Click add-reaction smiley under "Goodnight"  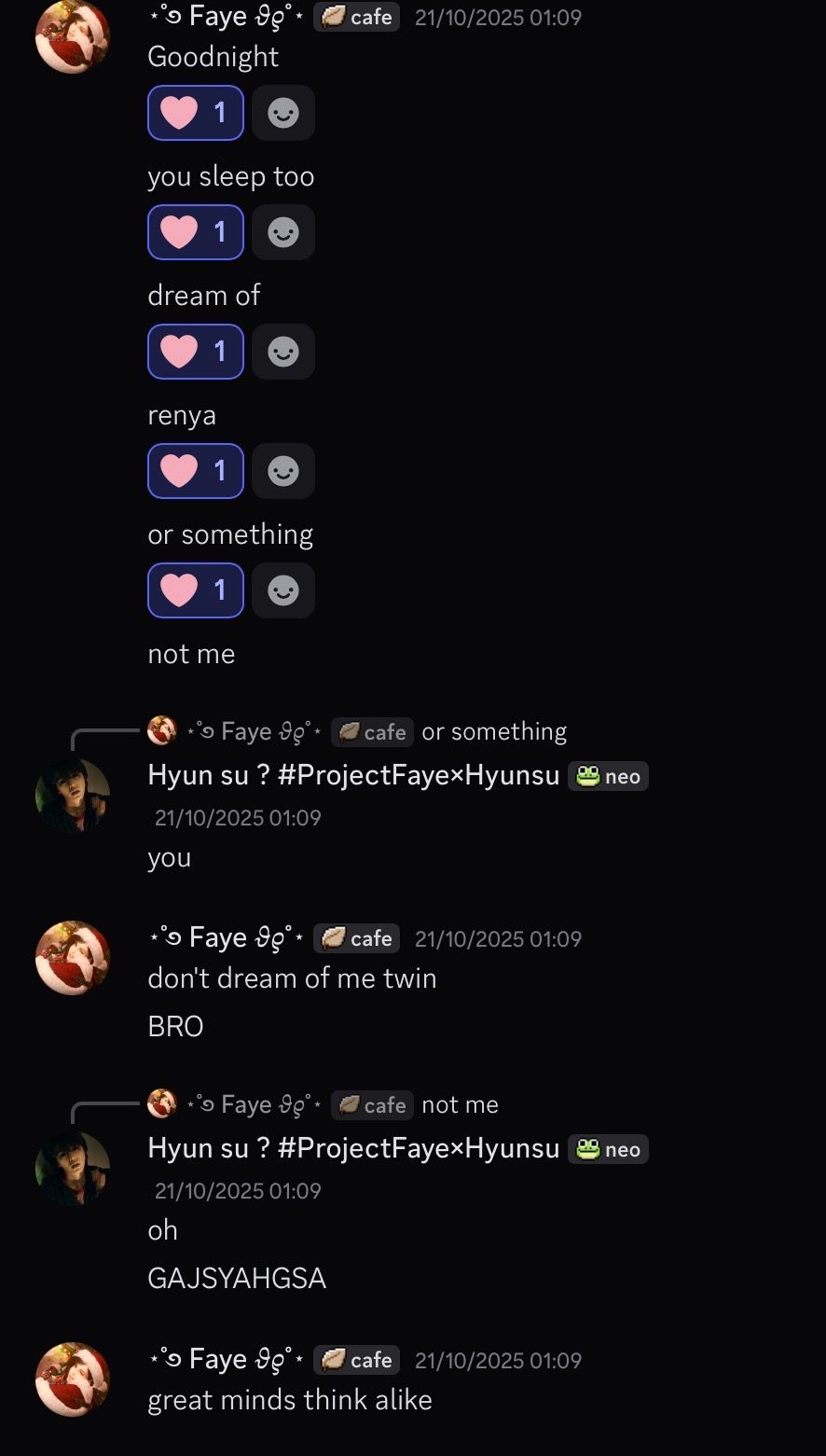click(x=283, y=113)
